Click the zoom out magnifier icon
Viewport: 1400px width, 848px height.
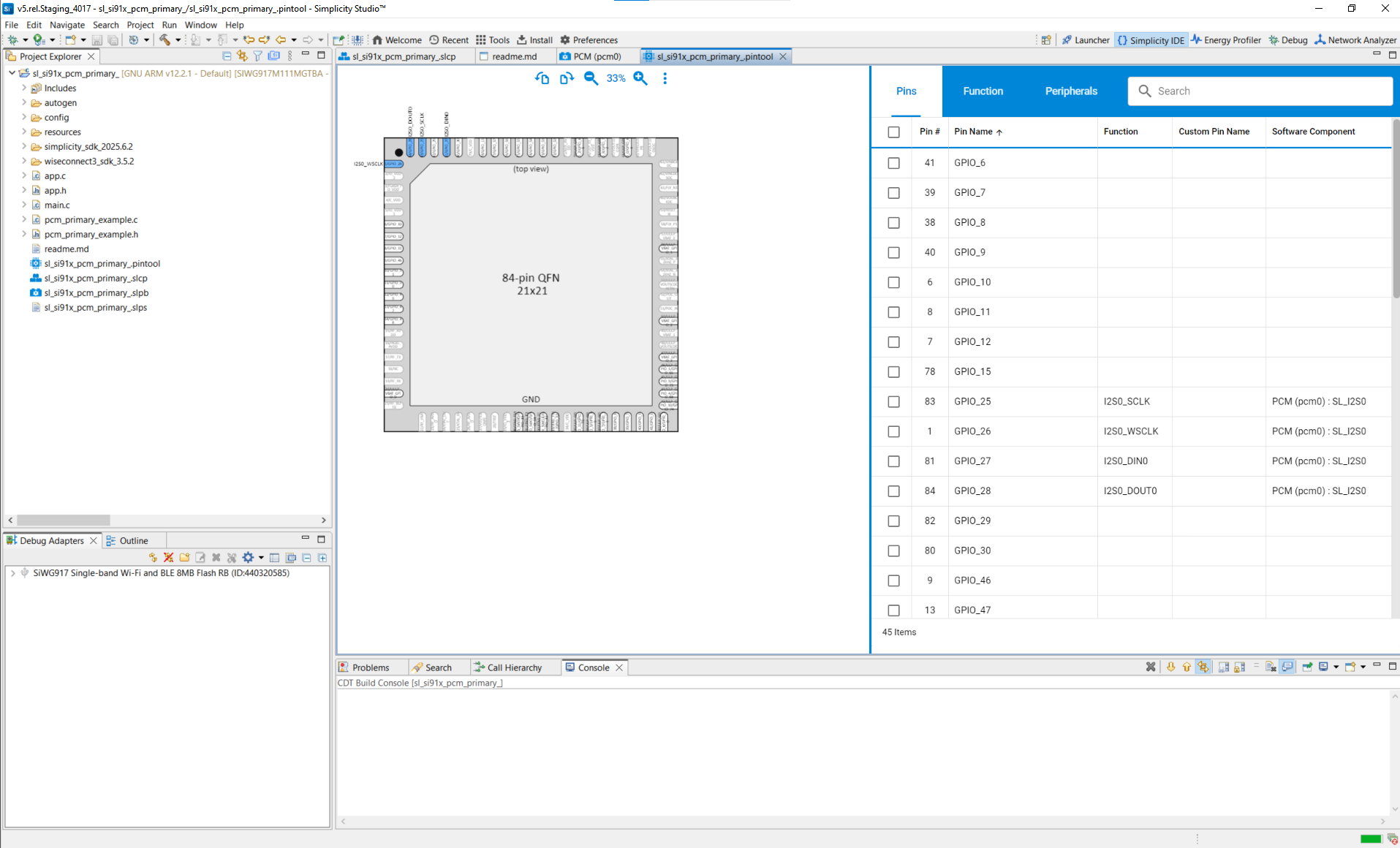click(x=591, y=78)
